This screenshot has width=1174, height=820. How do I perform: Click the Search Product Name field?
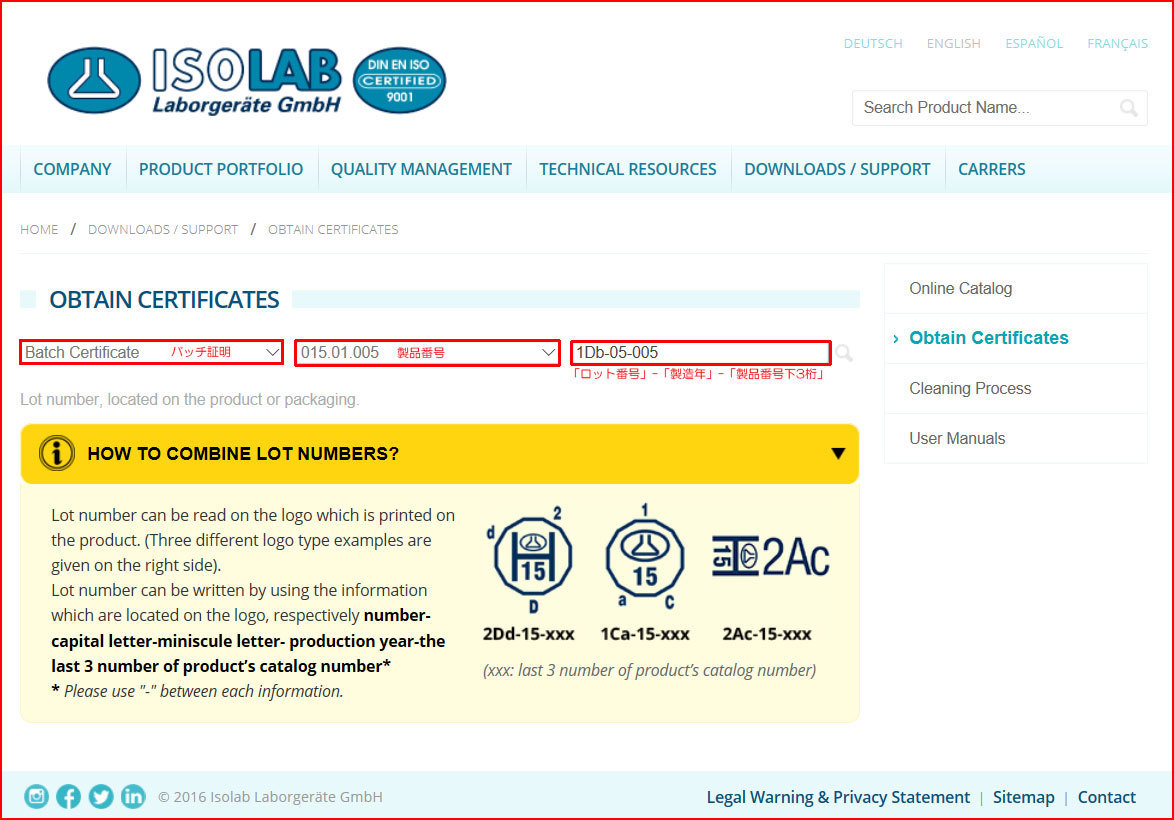click(x=985, y=108)
